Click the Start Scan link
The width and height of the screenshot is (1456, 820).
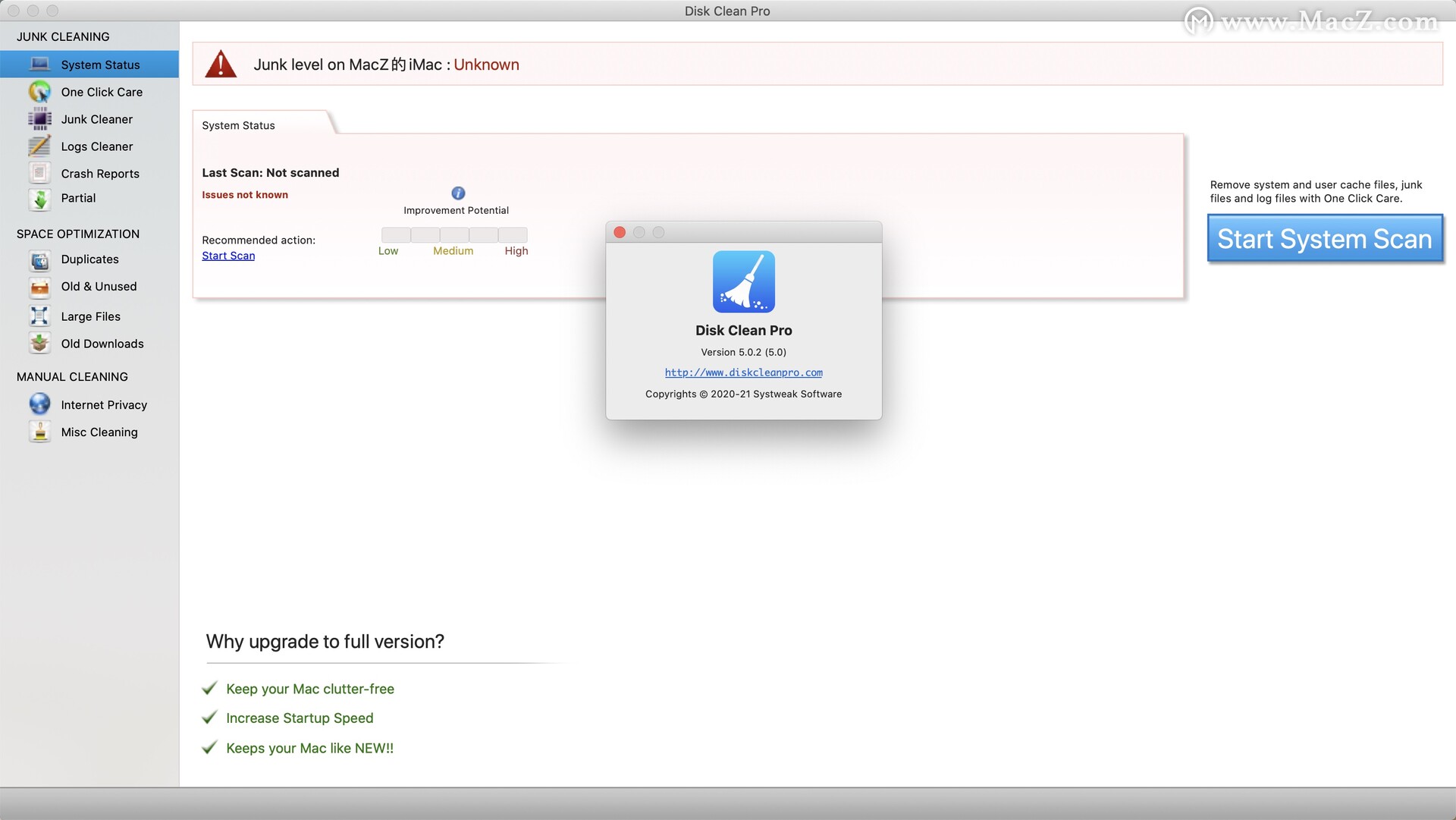(228, 255)
